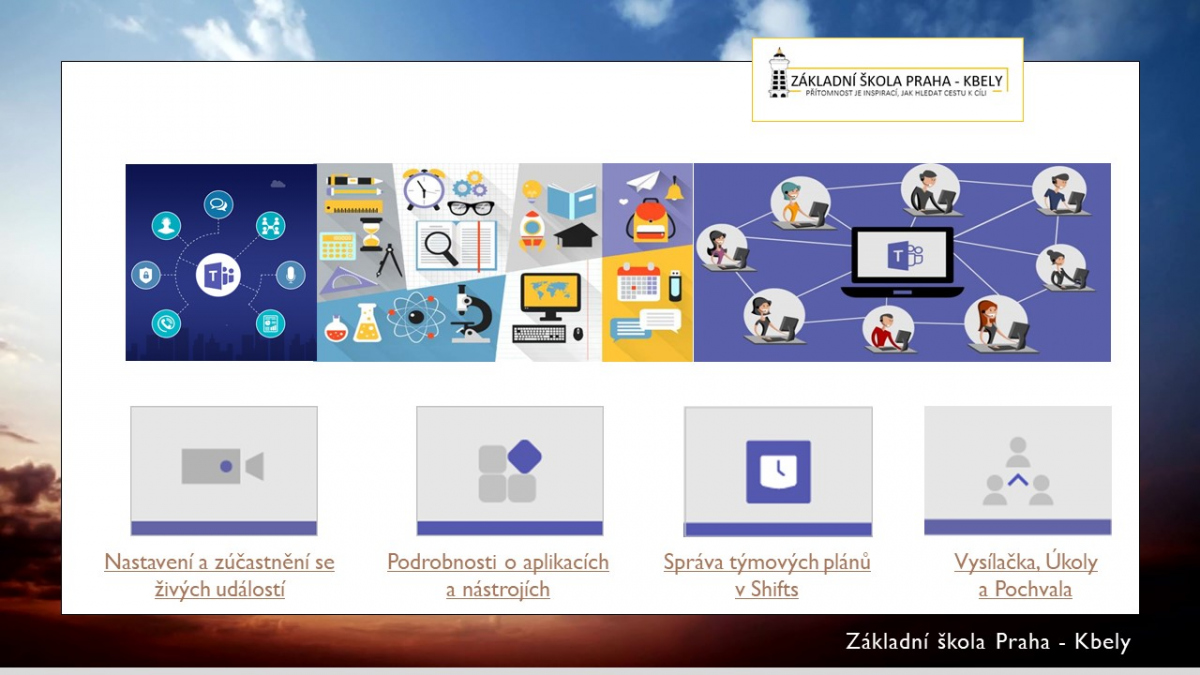The image size is (1200, 675).
Task: Click the microphone icon in Teams banner
Action: [291, 273]
